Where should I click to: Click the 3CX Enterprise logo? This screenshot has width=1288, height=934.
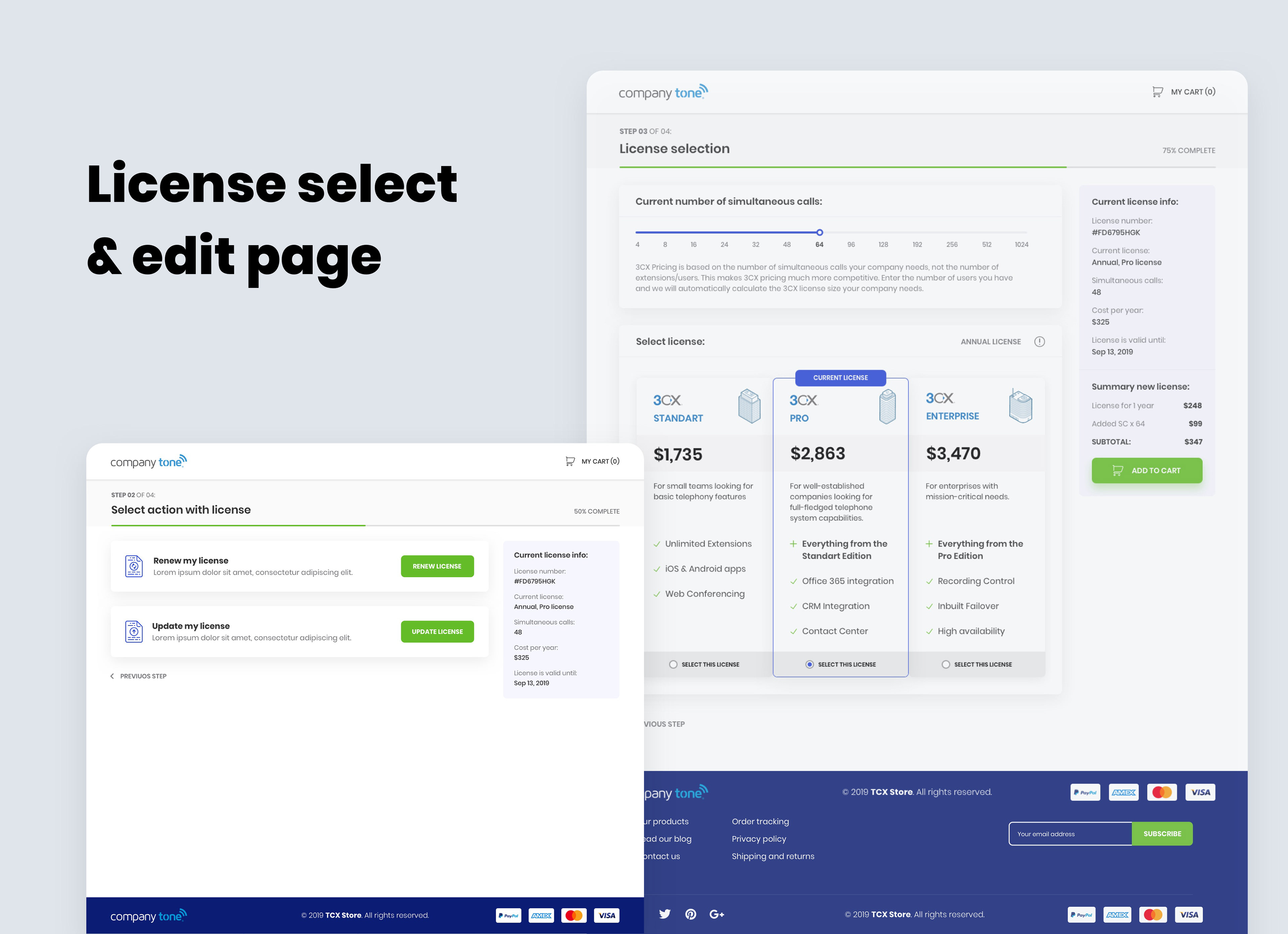940,398
